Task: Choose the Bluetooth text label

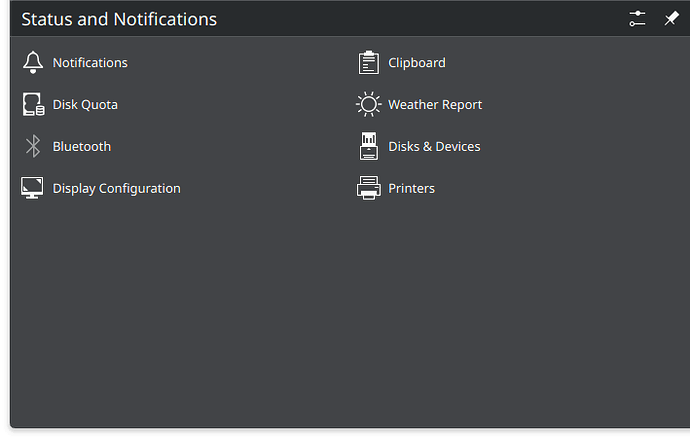Action: 82,146
